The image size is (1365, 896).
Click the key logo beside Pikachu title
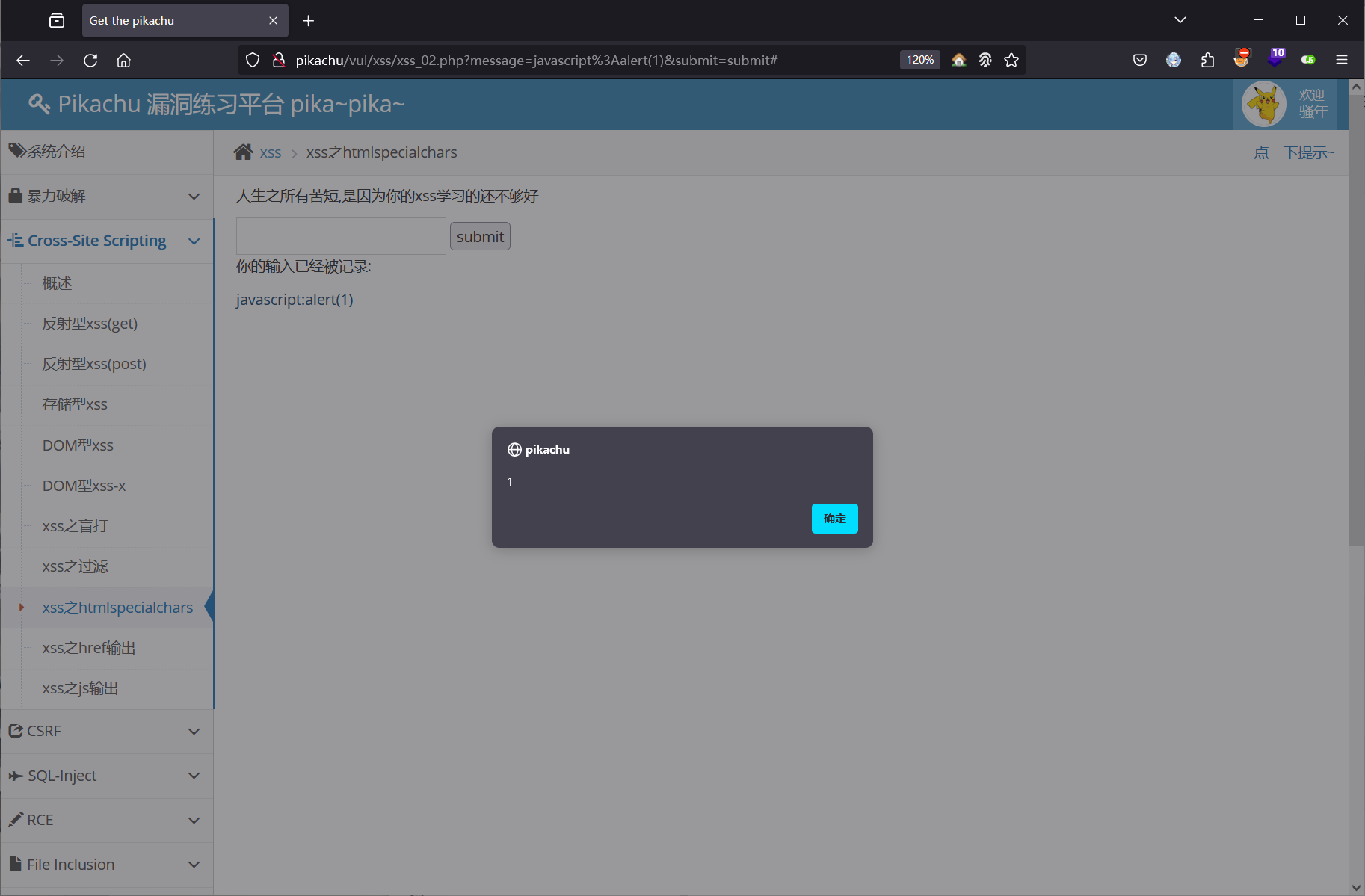(39, 104)
